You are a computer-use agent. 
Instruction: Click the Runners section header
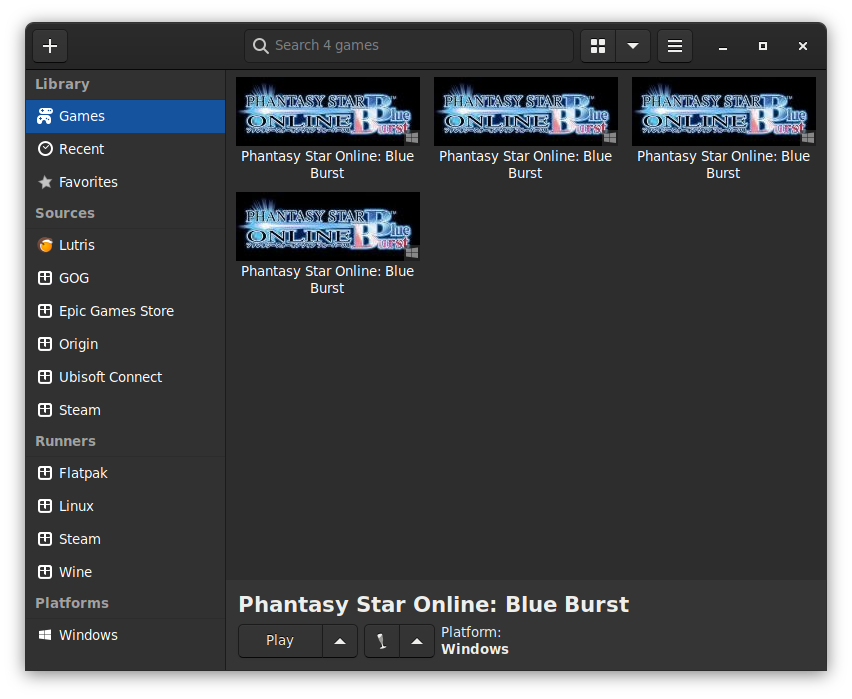click(65, 441)
